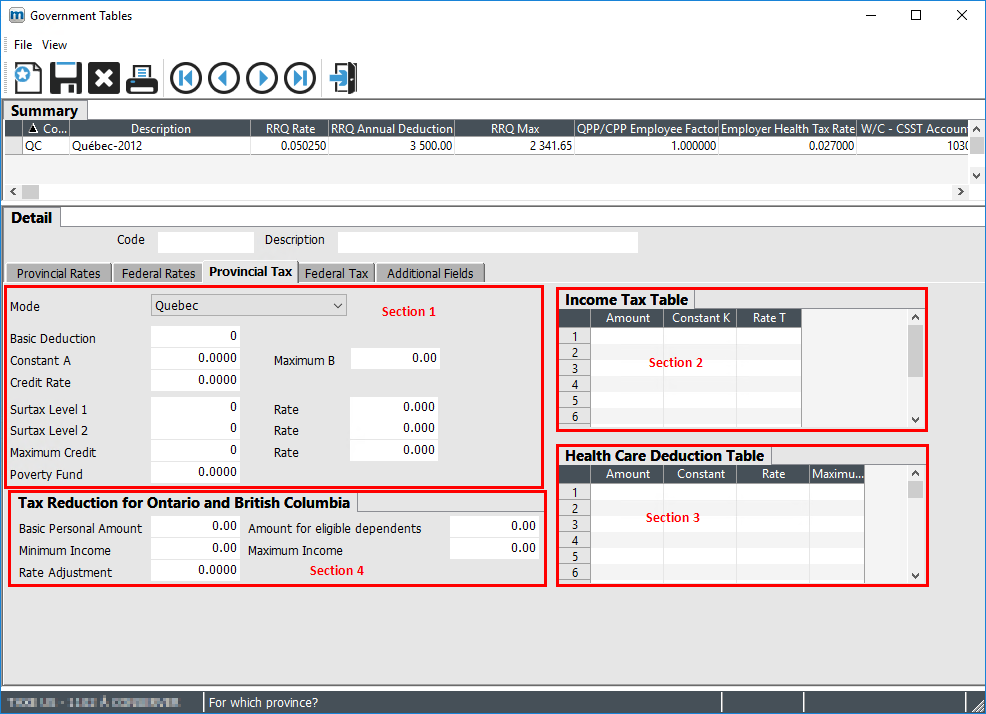Click the Exit door toolbar icon
Viewport: 986px width, 714px height.
pyautogui.click(x=343, y=77)
